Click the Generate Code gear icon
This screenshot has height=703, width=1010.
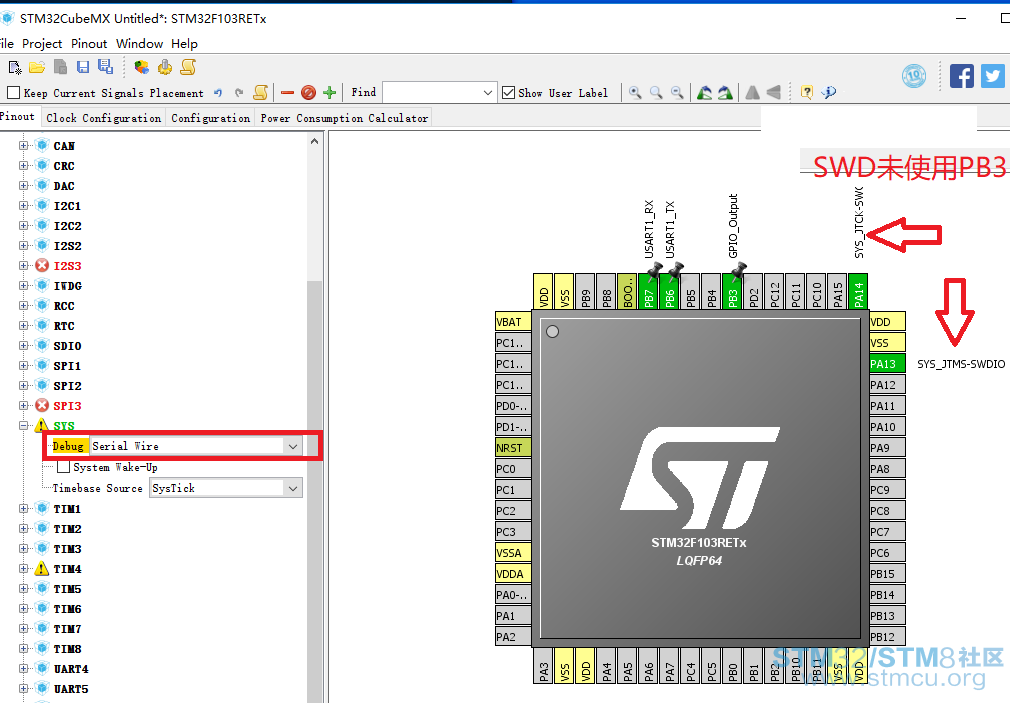click(x=165, y=67)
